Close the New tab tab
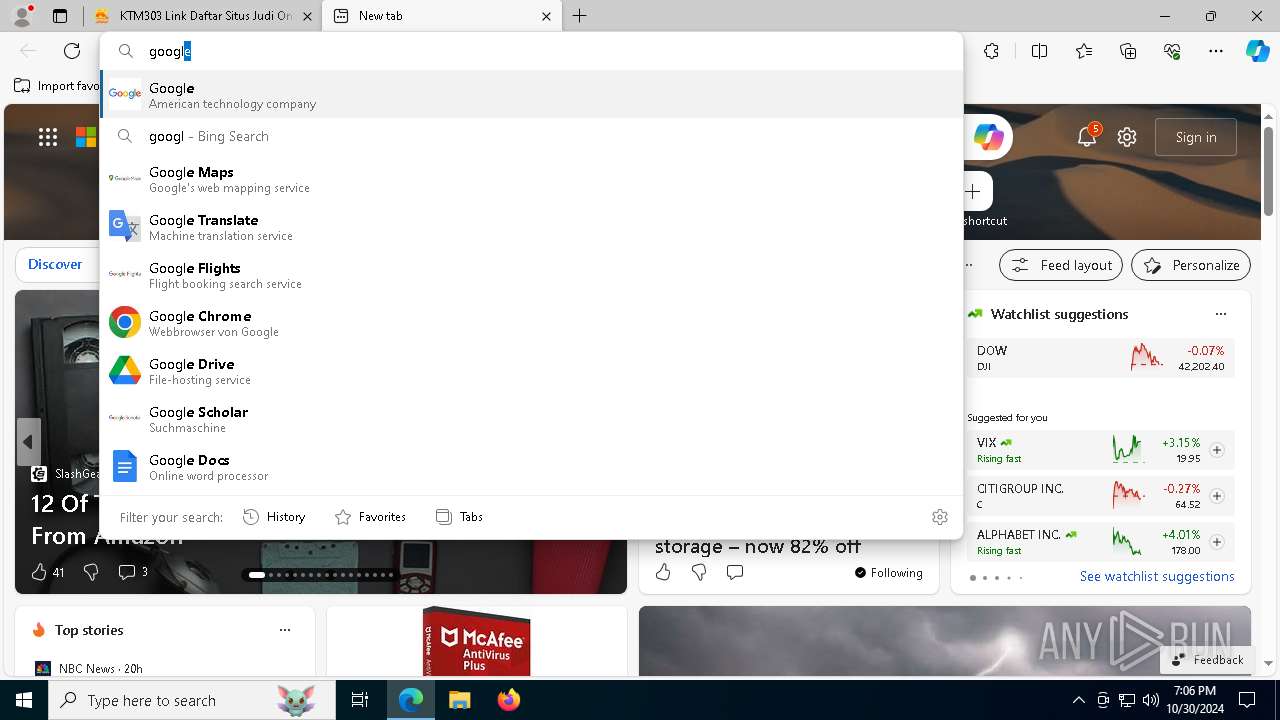Image resolution: width=1280 pixels, height=720 pixels. (x=546, y=16)
